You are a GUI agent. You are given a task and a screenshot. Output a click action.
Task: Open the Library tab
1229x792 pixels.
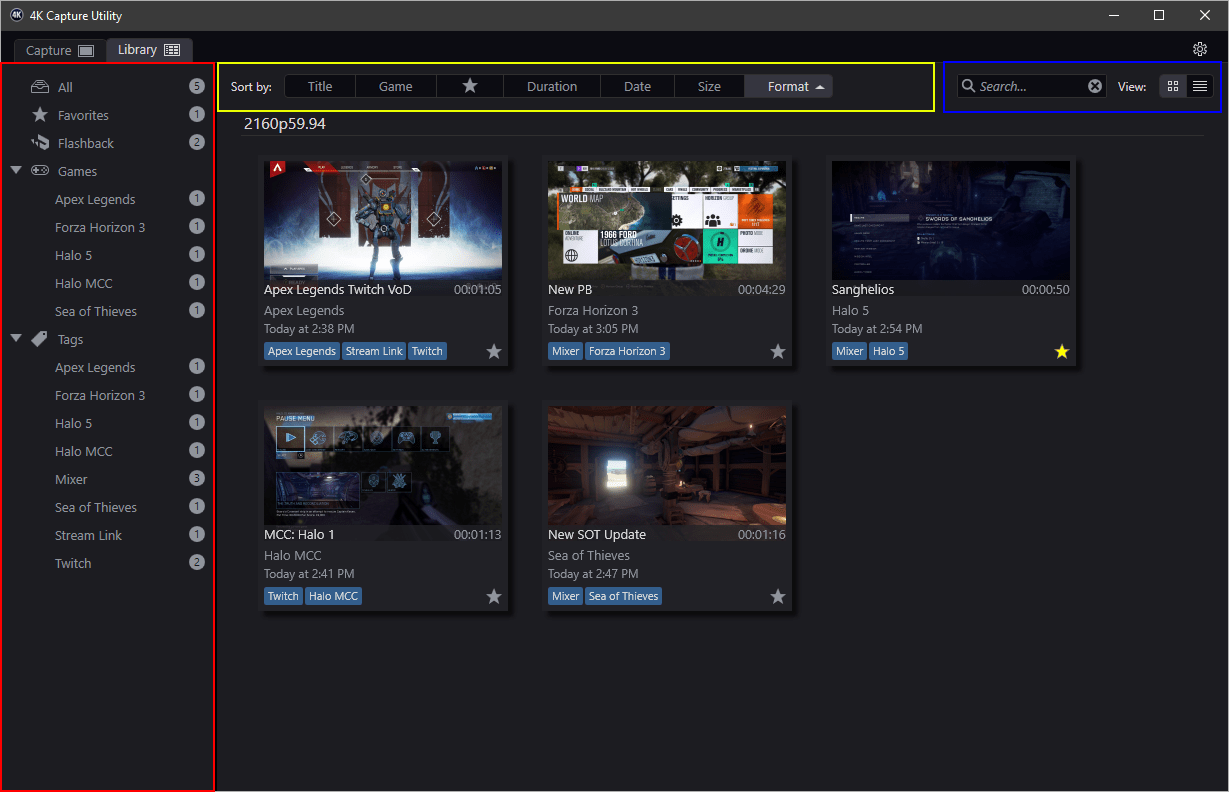(149, 50)
